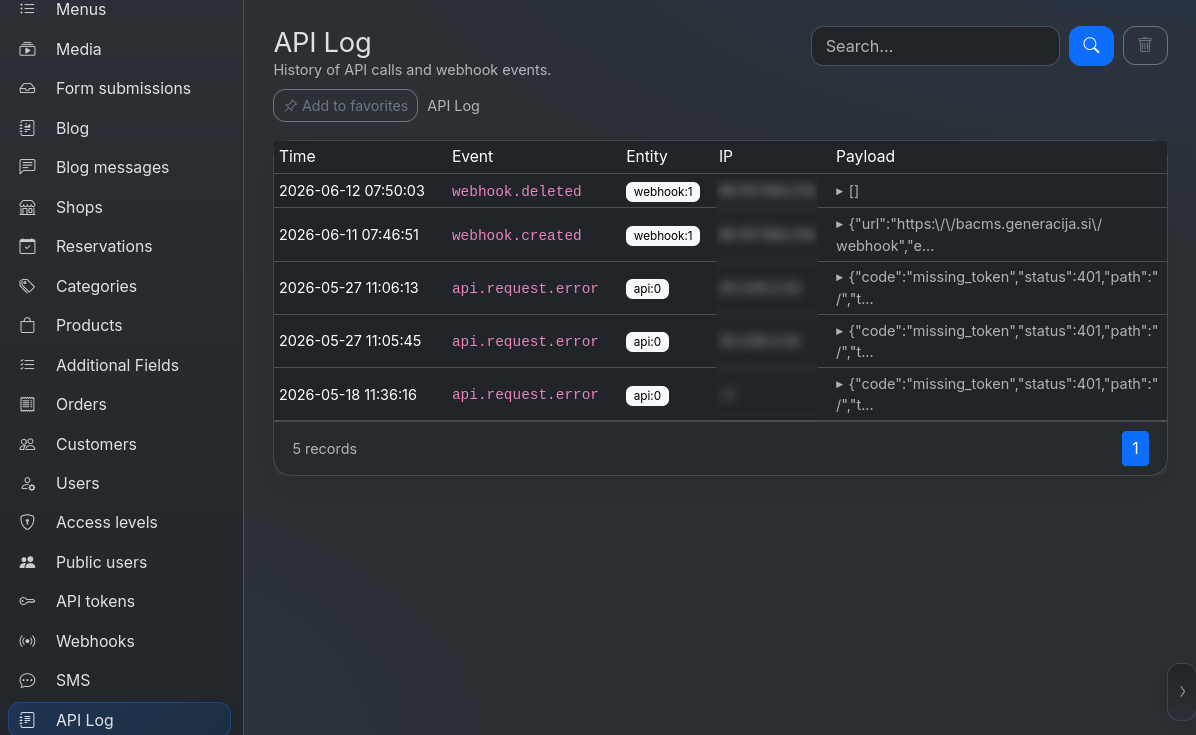Click timestamp 2026-06-12 07:50:03
The height and width of the screenshot is (735, 1196).
click(x=352, y=191)
